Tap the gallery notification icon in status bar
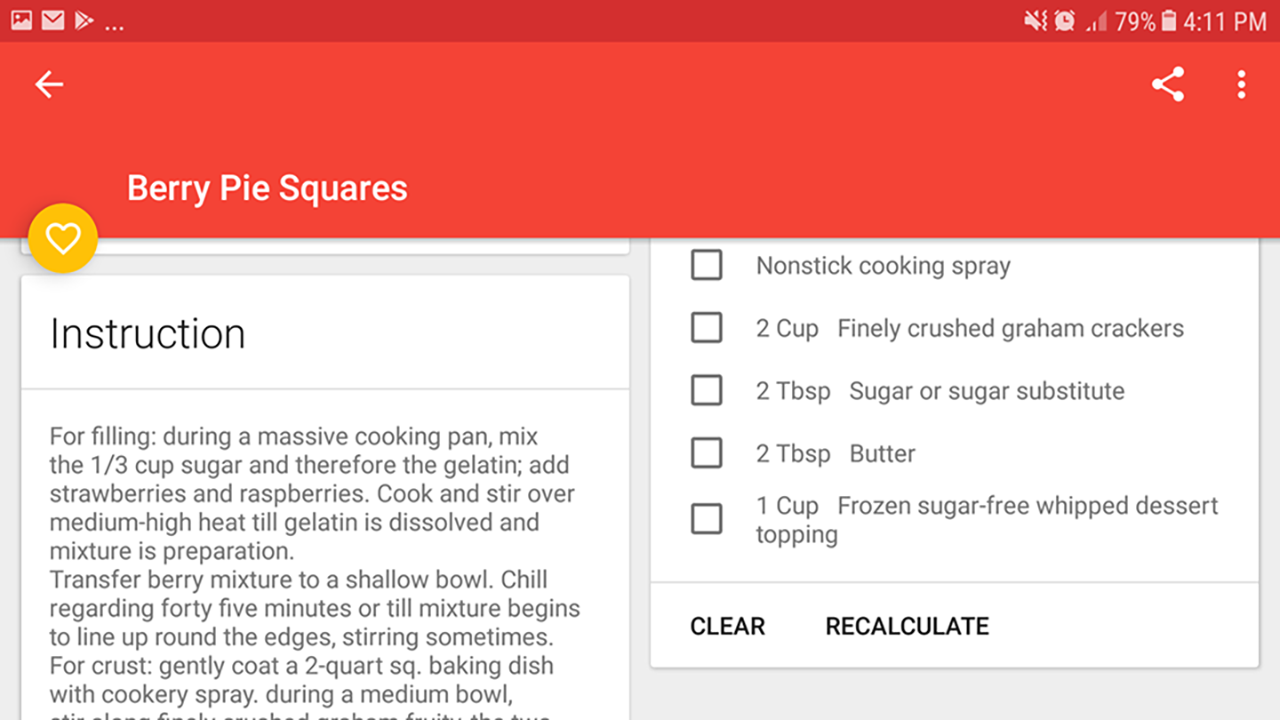The image size is (1280, 720). [21, 19]
